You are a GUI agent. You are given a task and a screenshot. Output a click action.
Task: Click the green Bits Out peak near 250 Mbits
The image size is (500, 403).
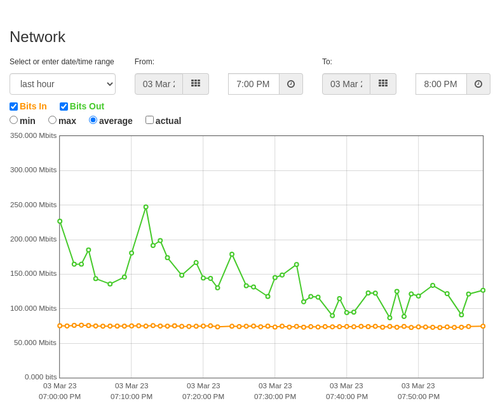[x=146, y=207]
